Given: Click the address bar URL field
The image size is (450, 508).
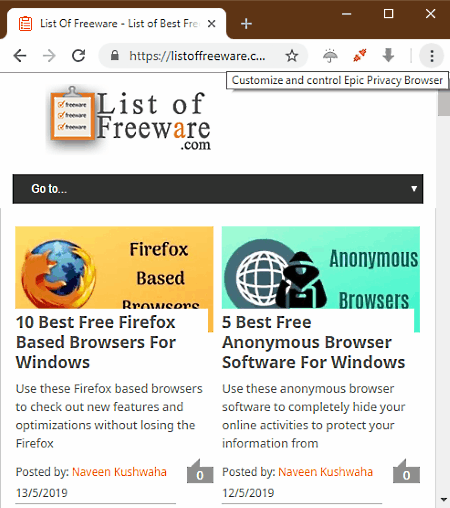Looking at the screenshot, I should point(197,56).
